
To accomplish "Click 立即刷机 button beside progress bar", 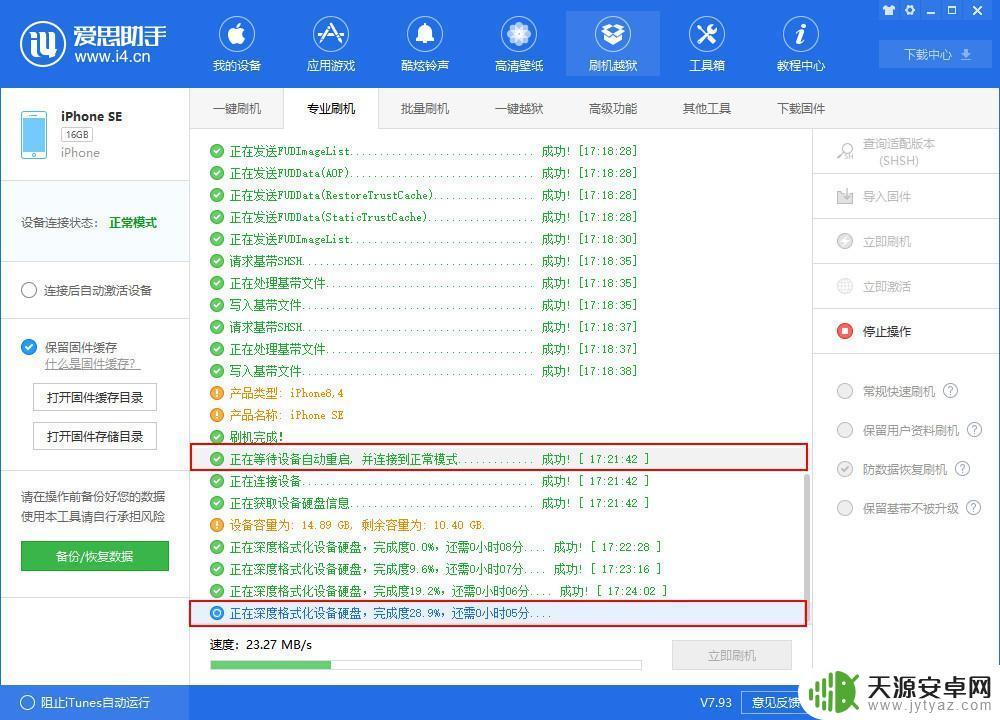I will coord(732,655).
